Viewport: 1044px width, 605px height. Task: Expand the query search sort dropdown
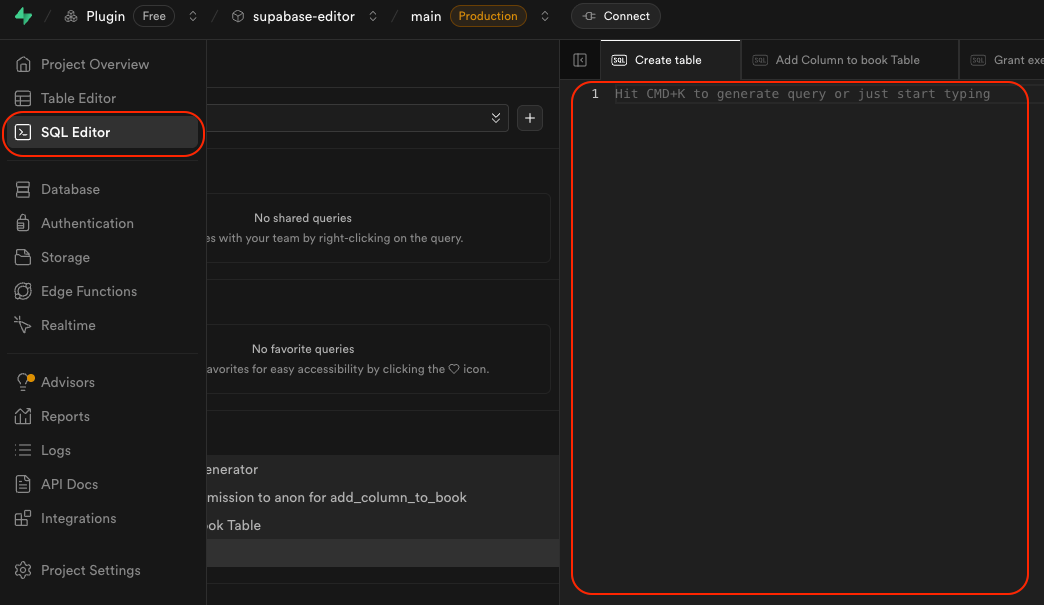point(496,118)
